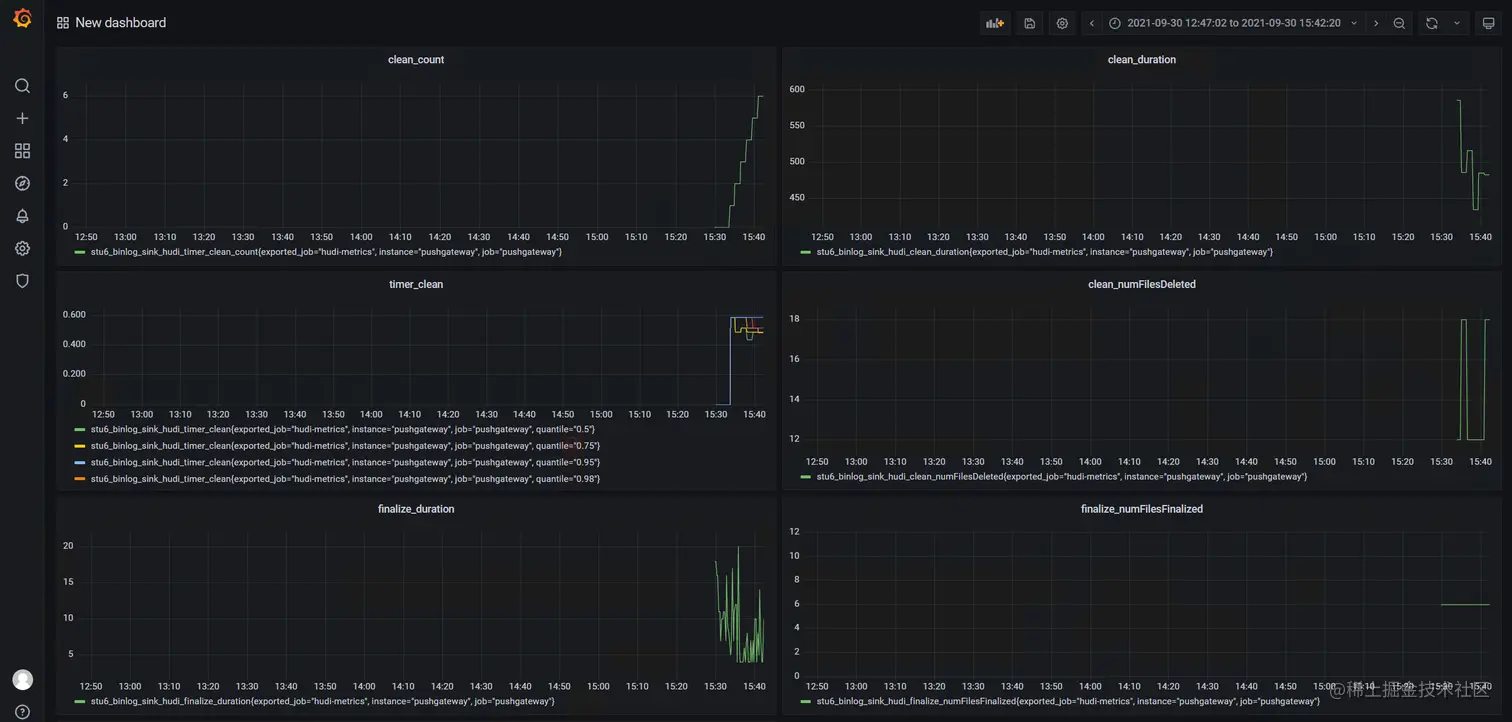1512x722 pixels.
Task: Open the timer_clean panel title menu
Action: tap(416, 284)
